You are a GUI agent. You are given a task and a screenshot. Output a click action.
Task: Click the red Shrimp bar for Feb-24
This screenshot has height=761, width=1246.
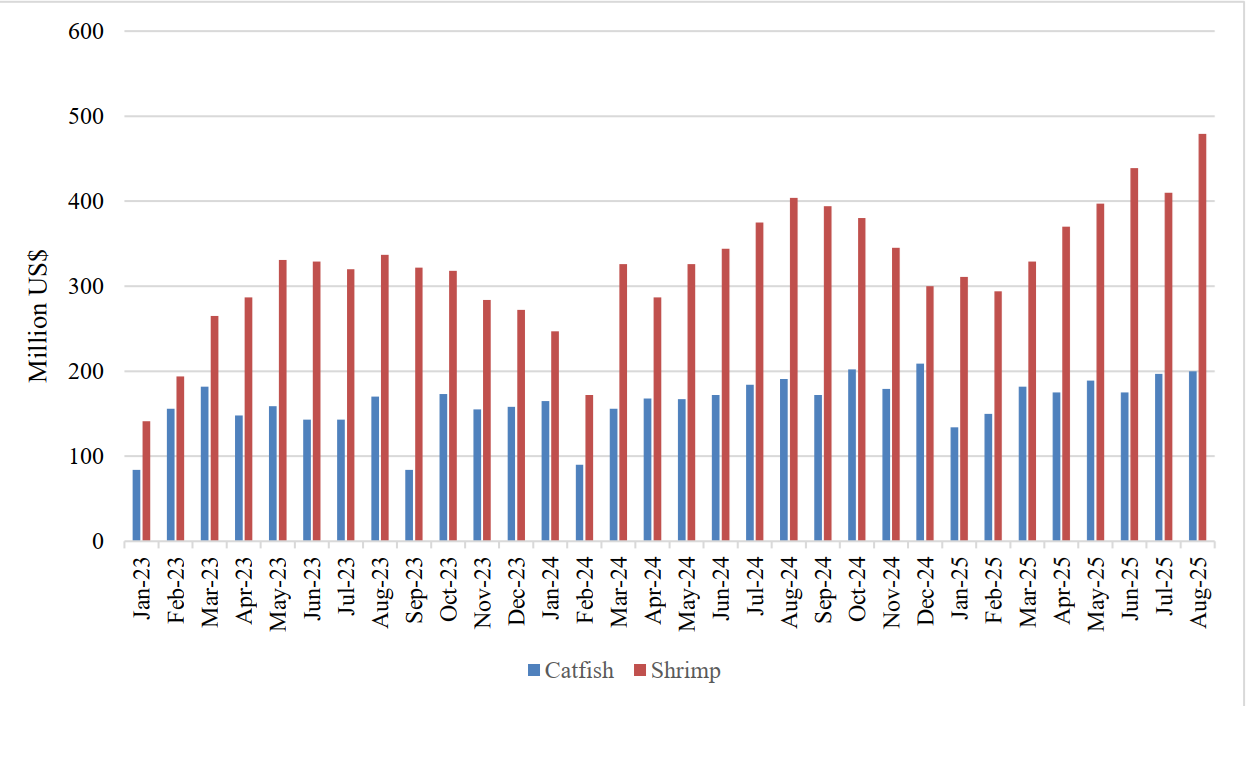pyautogui.click(x=589, y=468)
